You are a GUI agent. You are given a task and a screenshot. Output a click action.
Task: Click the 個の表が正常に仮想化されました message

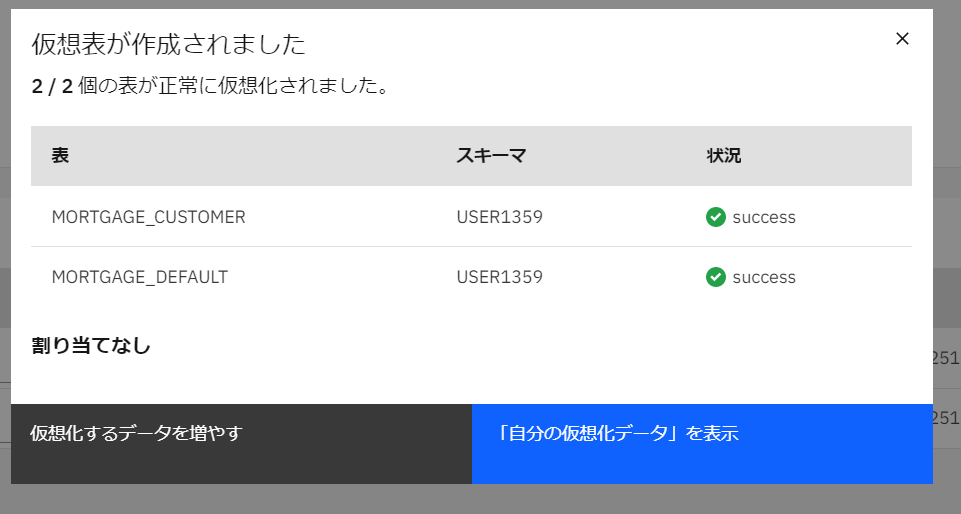coord(234,86)
